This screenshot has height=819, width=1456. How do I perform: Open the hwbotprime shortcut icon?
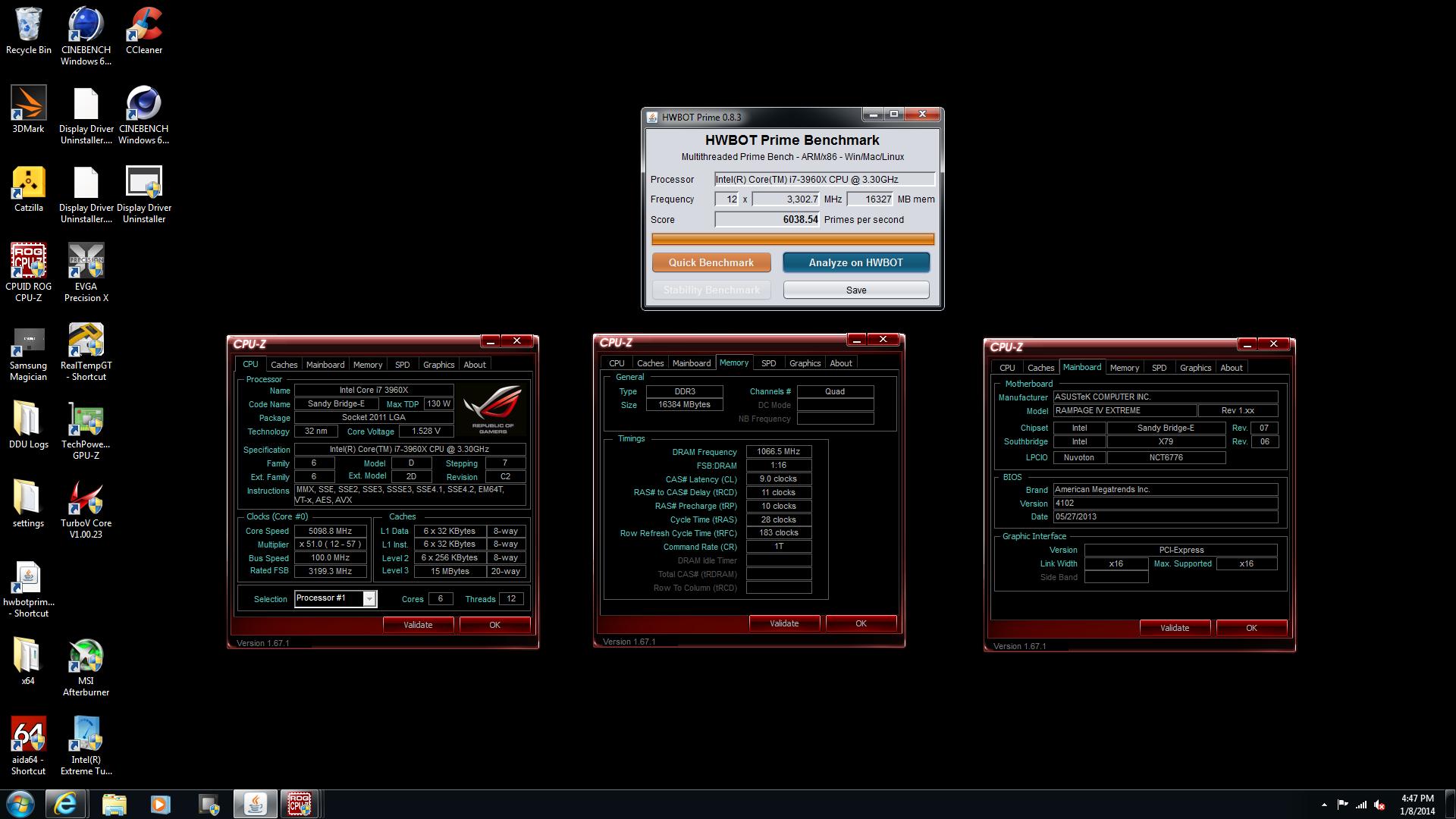click(x=28, y=588)
